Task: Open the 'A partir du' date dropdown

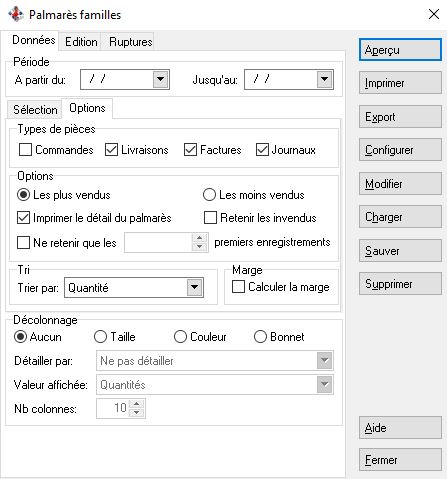Action: 161,79
